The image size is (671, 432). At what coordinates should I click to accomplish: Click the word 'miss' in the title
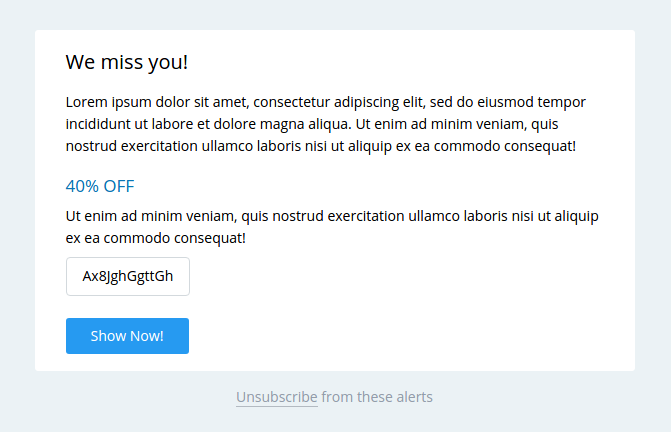coord(126,62)
